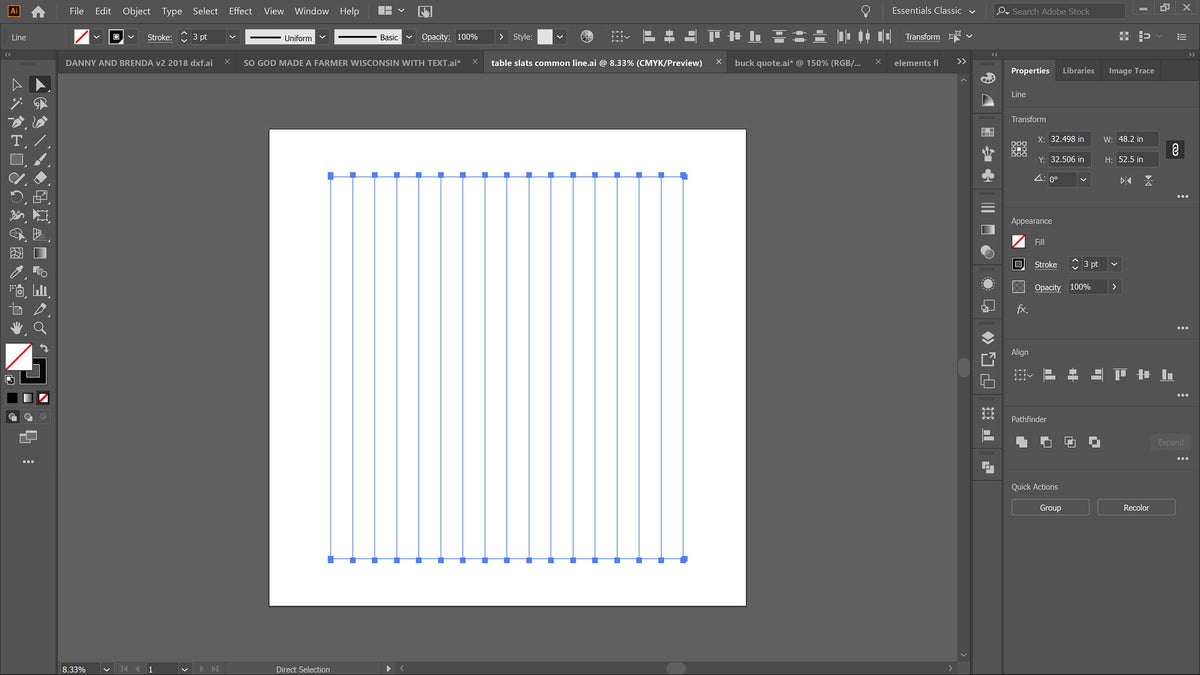Set fill to None in toolbar
This screenshot has height=675, width=1200.
pyautogui.click(x=43, y=398)
